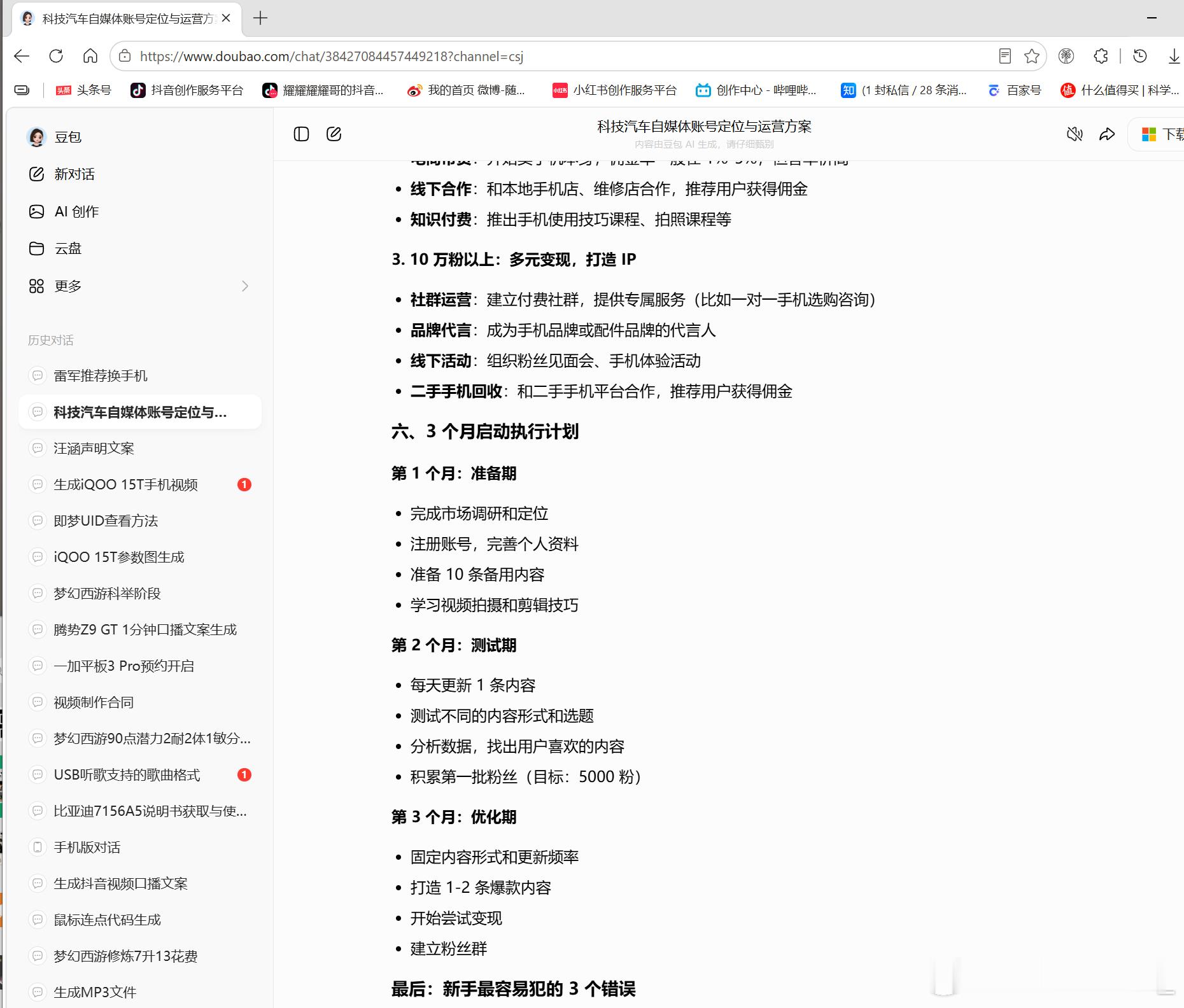Click text 第 2 个月：测试期

pyautogui.click(x=454, y=645)
